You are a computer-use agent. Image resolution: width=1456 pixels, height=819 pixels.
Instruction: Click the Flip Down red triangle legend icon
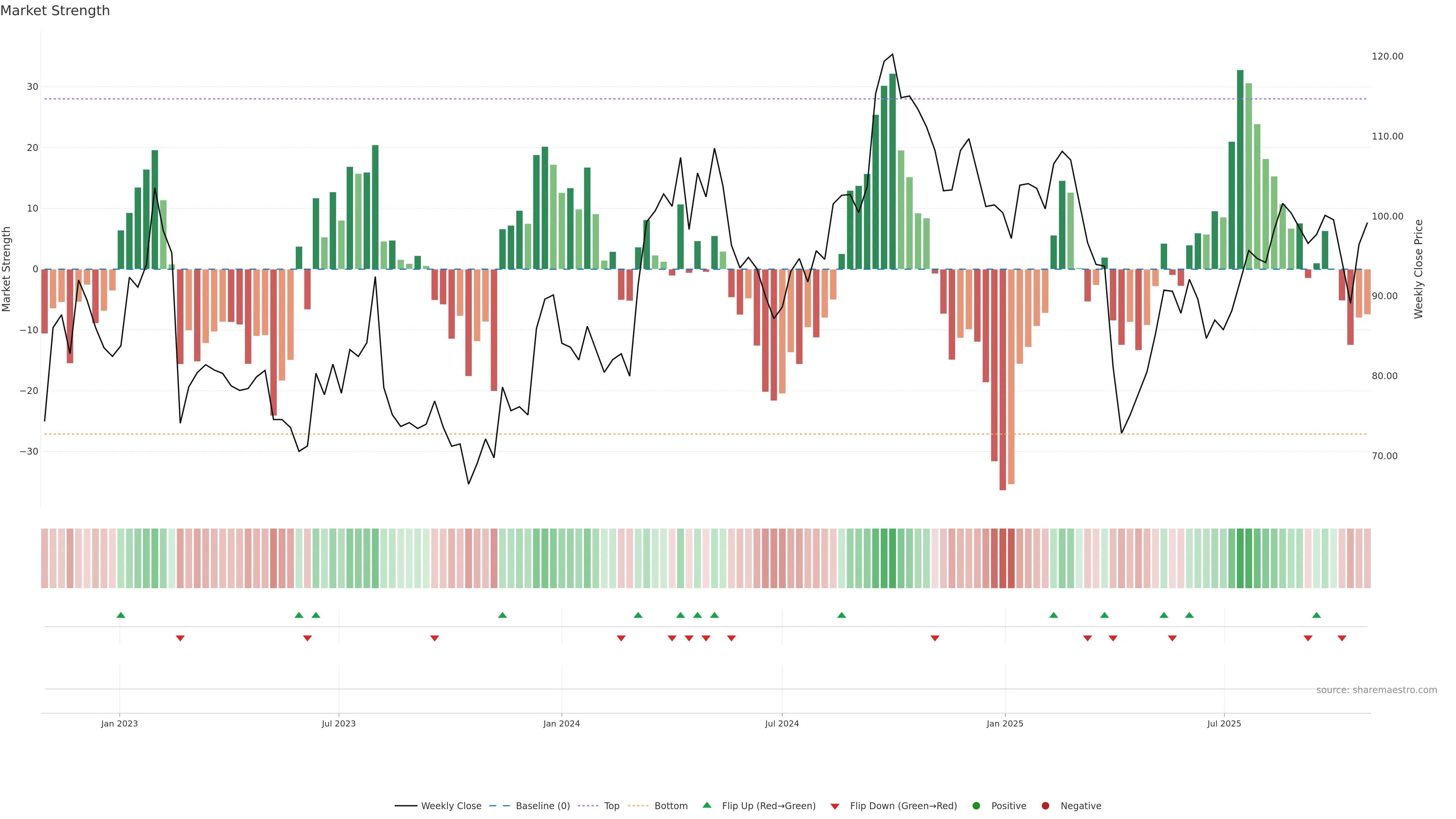coord(835,806)
